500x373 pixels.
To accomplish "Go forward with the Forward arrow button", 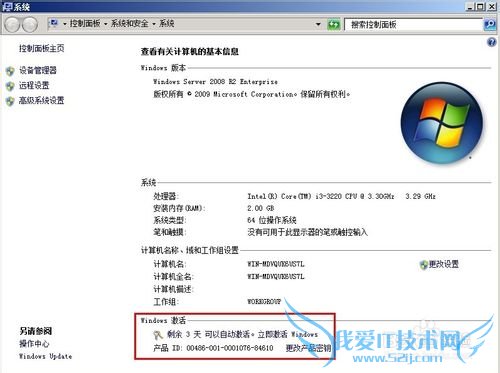I will 30,24.
